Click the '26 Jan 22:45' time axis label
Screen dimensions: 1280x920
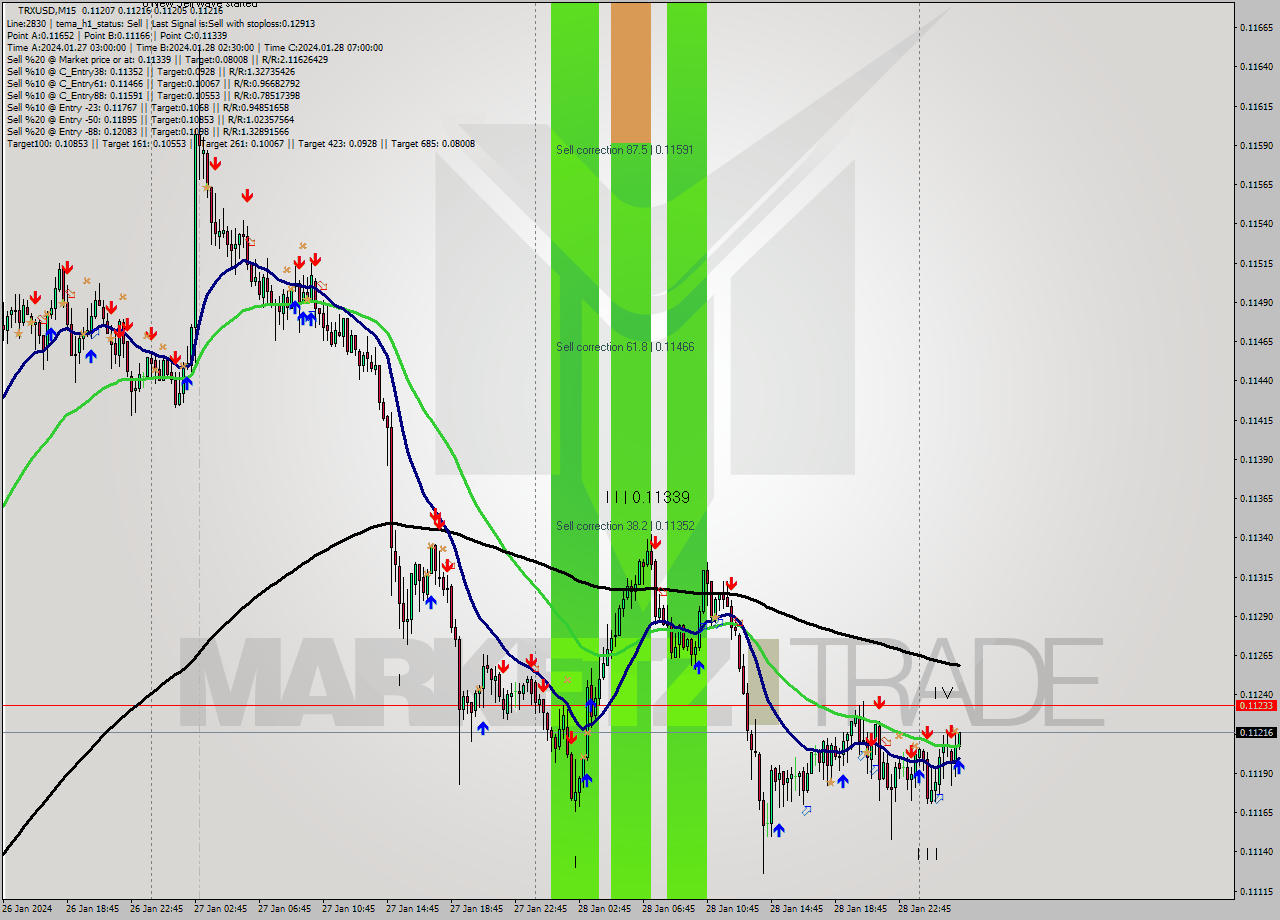coord(156,909)
